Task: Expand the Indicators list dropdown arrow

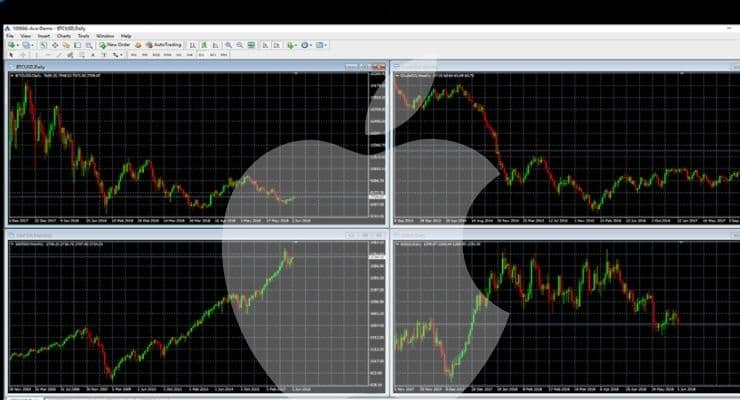Action: (296, 45)
